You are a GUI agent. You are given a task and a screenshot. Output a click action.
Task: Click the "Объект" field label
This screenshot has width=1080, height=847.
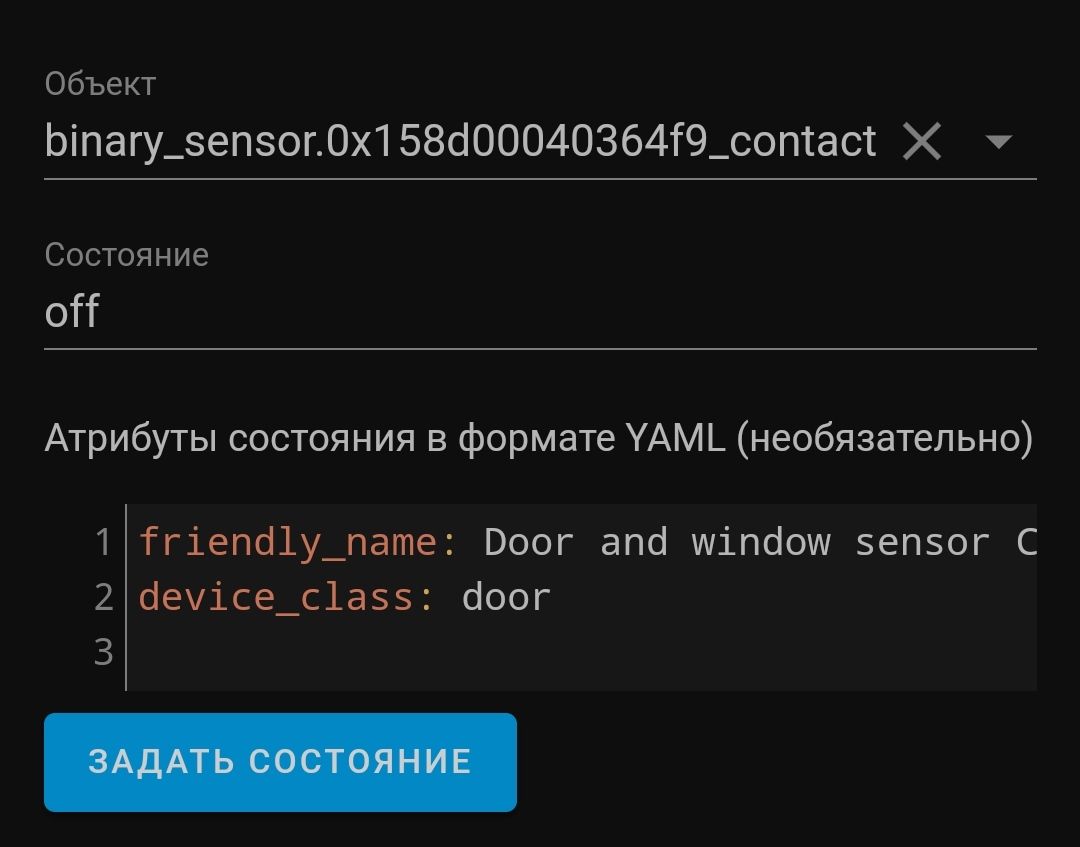tap(100, 84)
